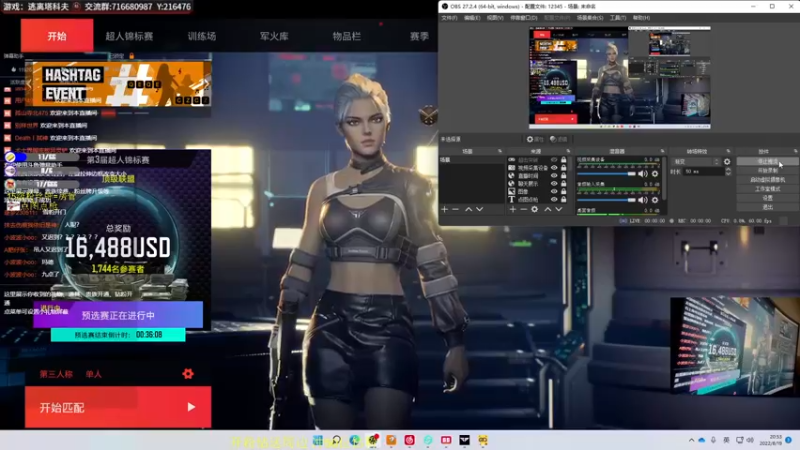Click the red gear settings icon above 开始匹配
800x450 pixels.
[188, 374]
